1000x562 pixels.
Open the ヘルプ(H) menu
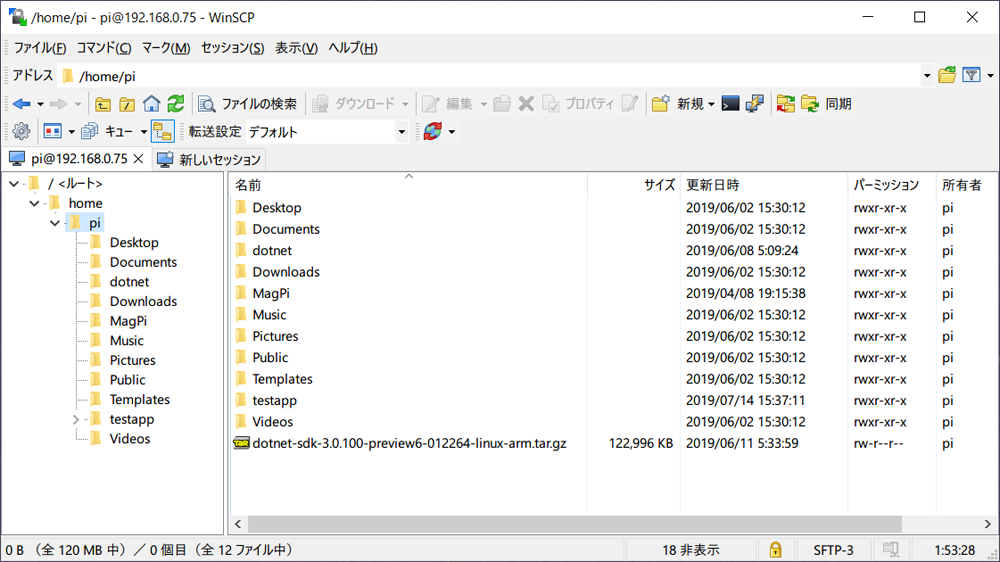tap(353, 48)
